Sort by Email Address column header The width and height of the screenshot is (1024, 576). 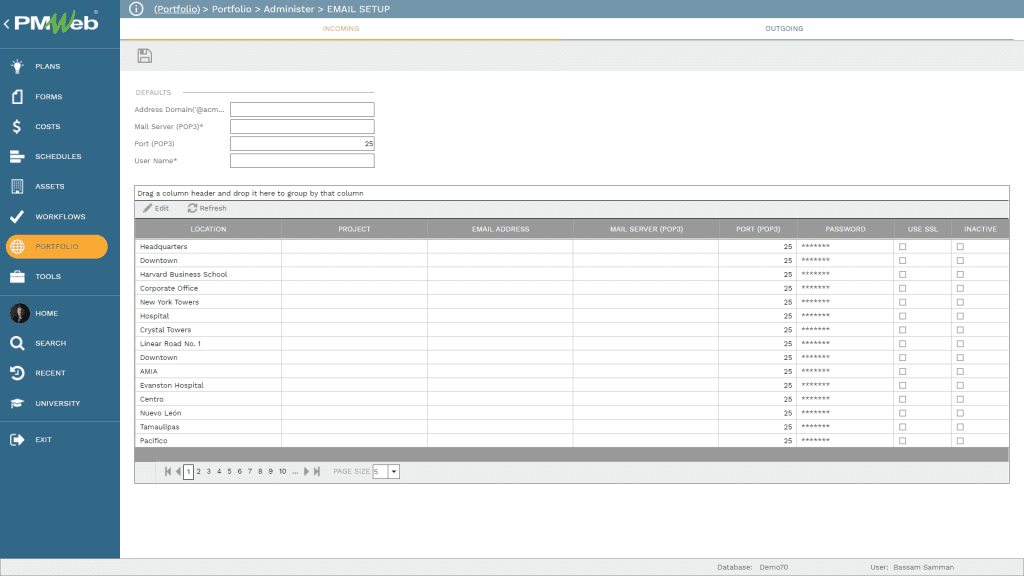click(500, 229)
